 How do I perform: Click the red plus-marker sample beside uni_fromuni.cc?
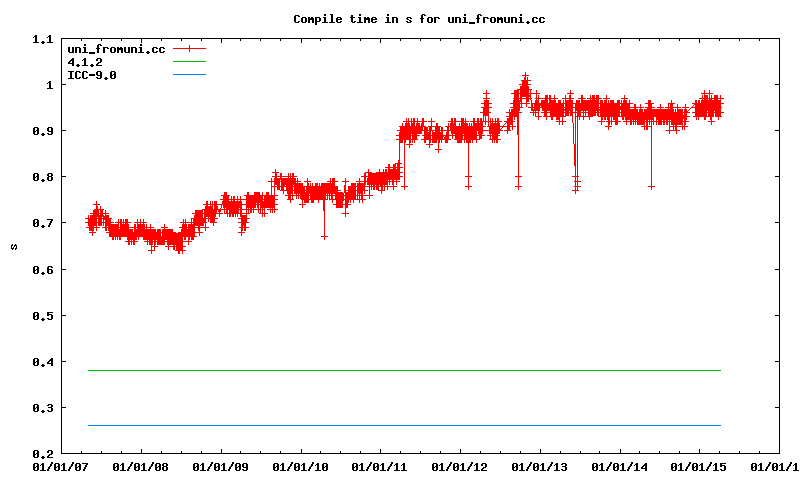pos(189,48)
